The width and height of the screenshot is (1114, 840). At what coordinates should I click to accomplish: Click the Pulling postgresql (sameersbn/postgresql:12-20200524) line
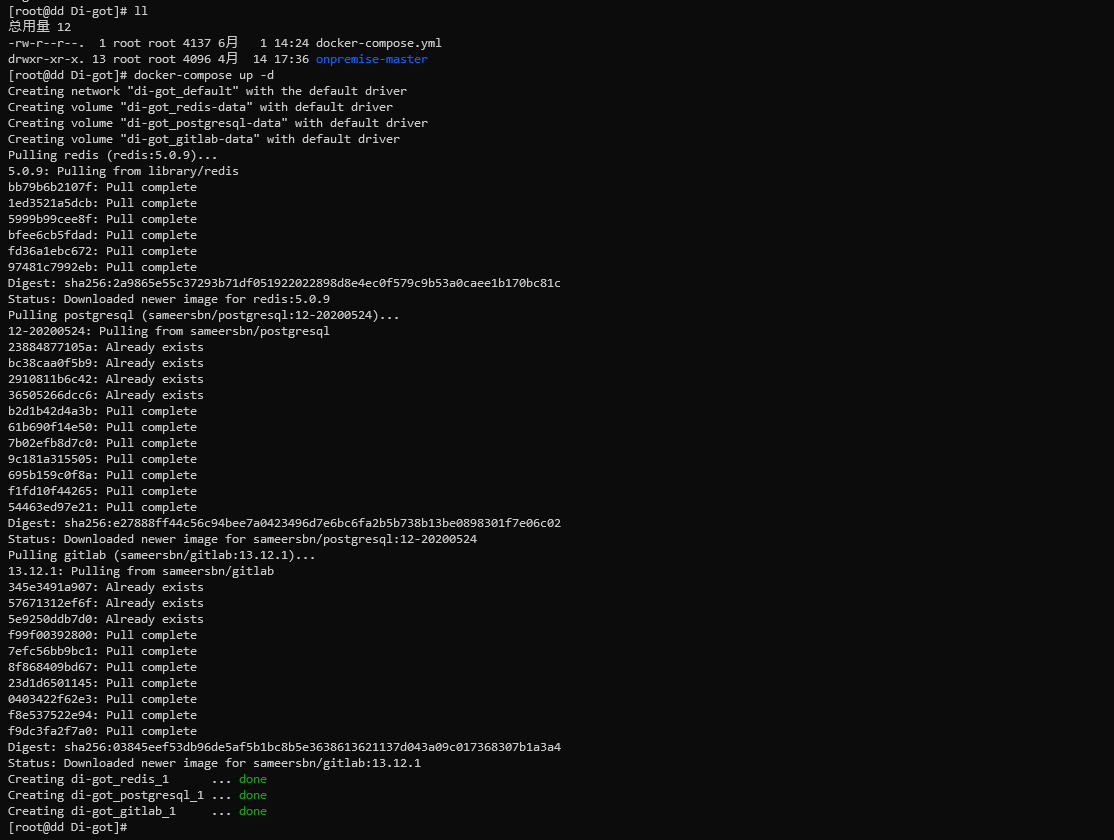[x=204, y=315]
